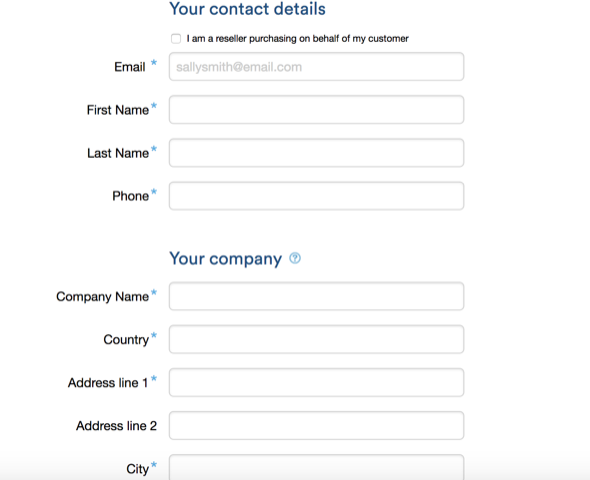
Task: Focus the Email input field
Action: pos(316,67)
